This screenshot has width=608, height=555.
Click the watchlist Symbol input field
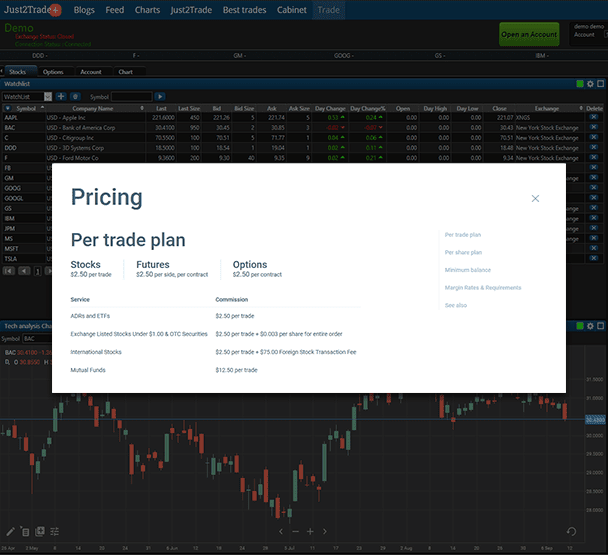131,97
